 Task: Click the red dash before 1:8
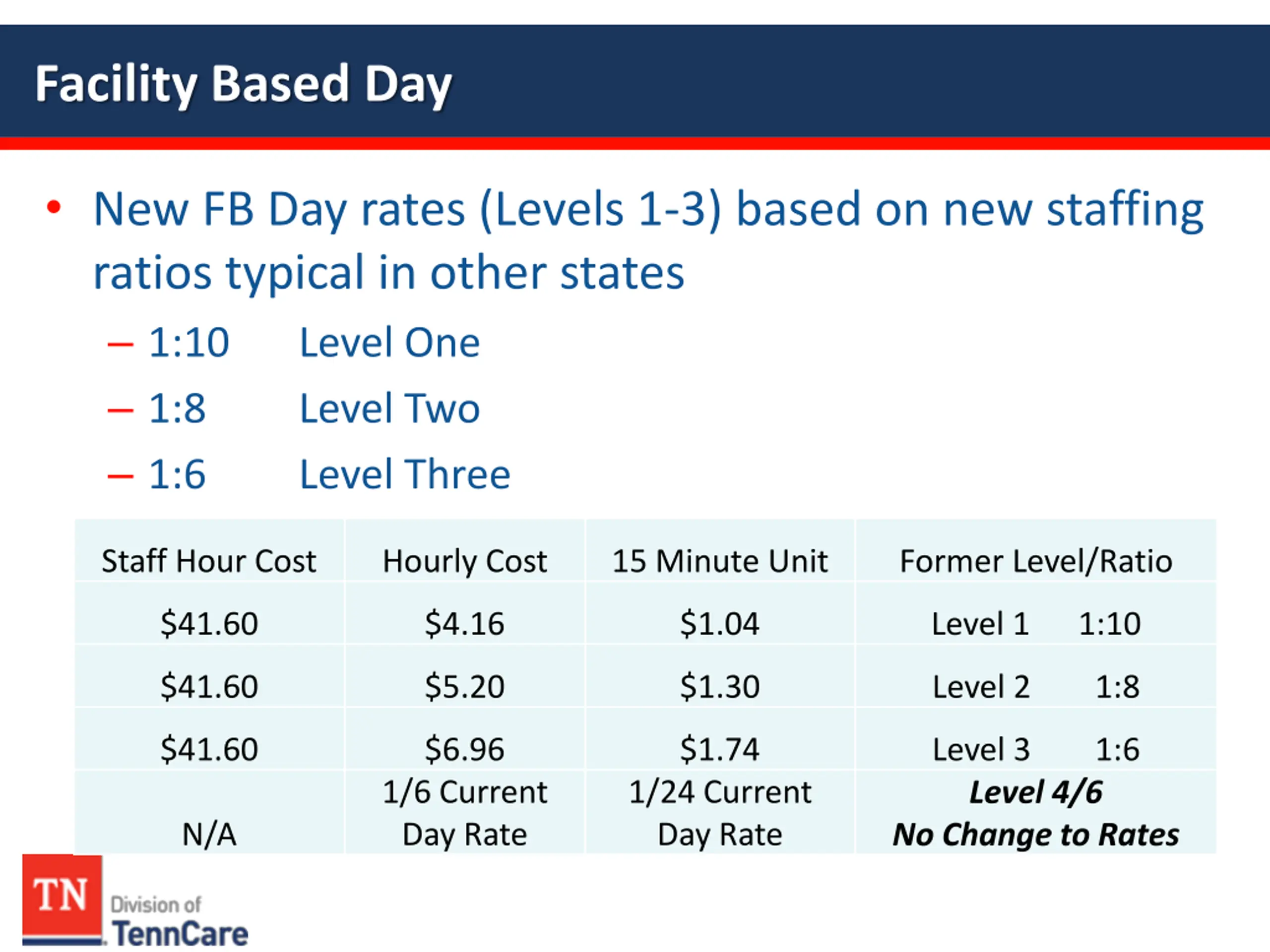click(121, 410)
